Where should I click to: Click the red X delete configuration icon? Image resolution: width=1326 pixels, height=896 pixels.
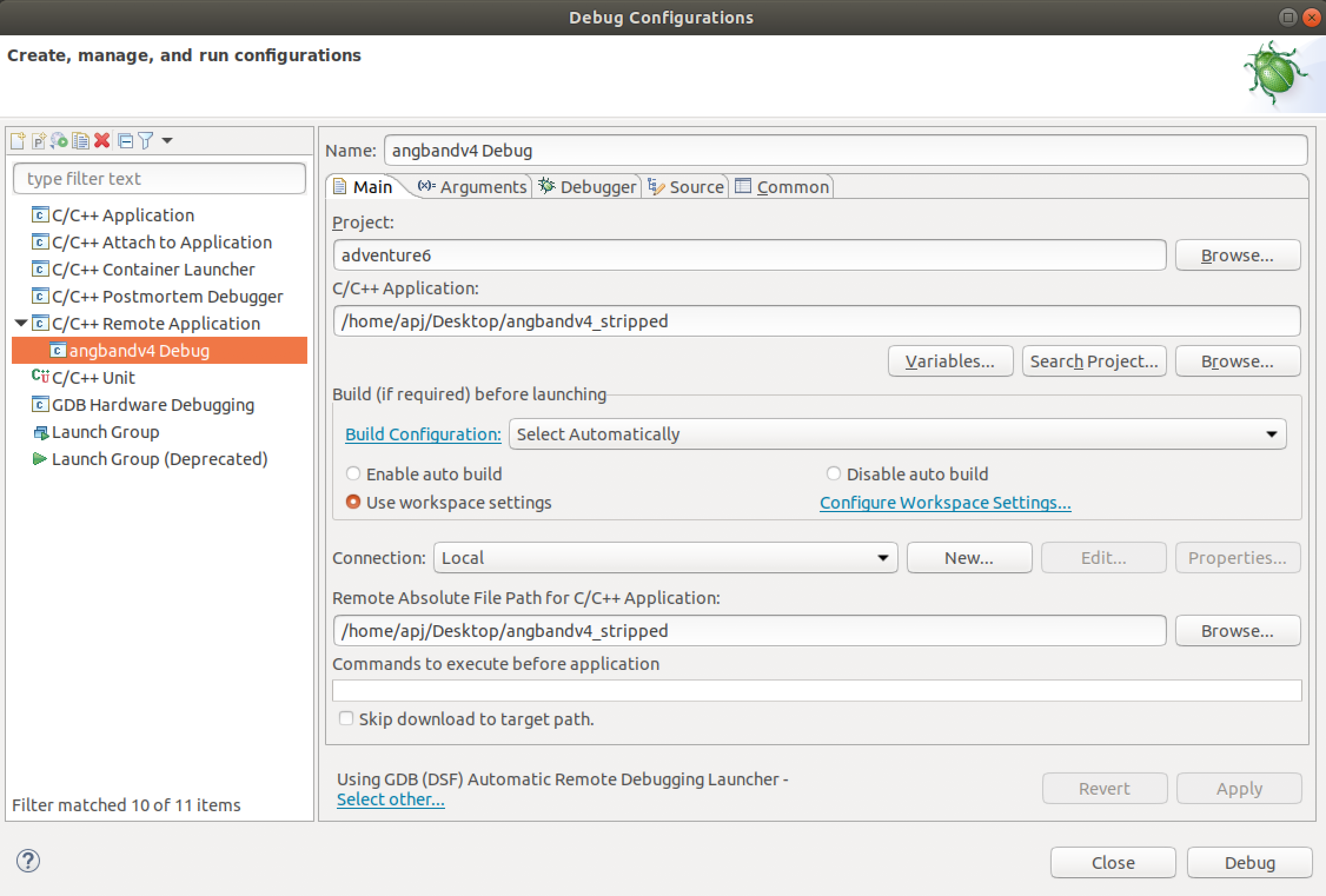point(102,141)
